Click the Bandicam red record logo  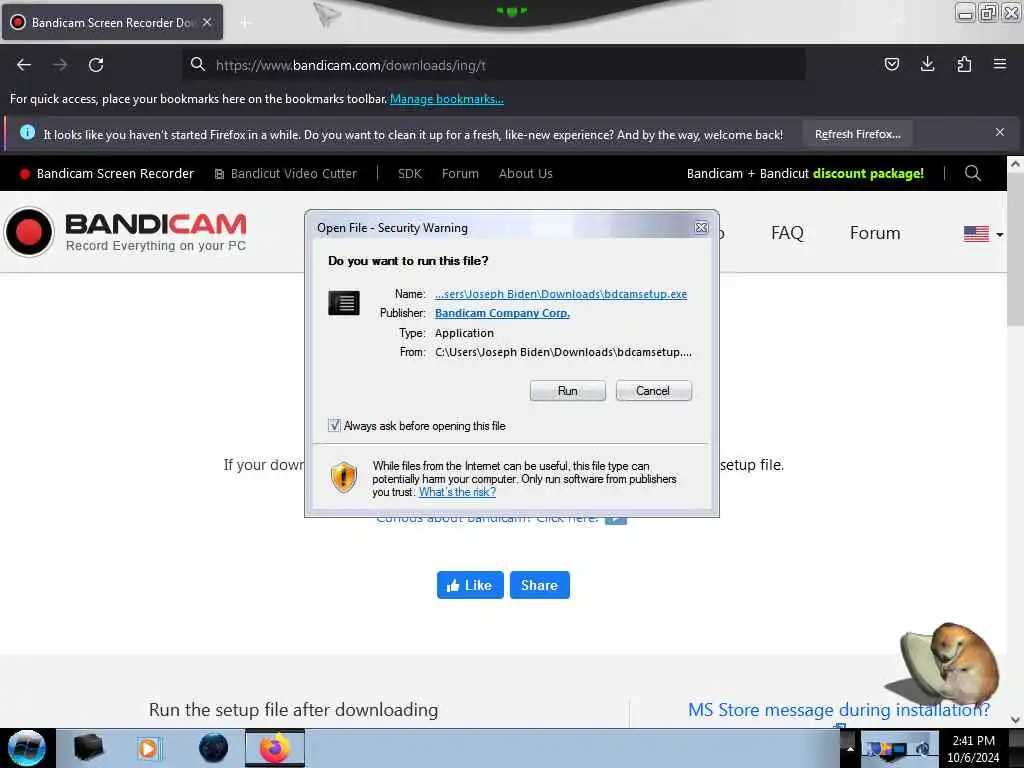pyautogui.click(x=29, y=232)
